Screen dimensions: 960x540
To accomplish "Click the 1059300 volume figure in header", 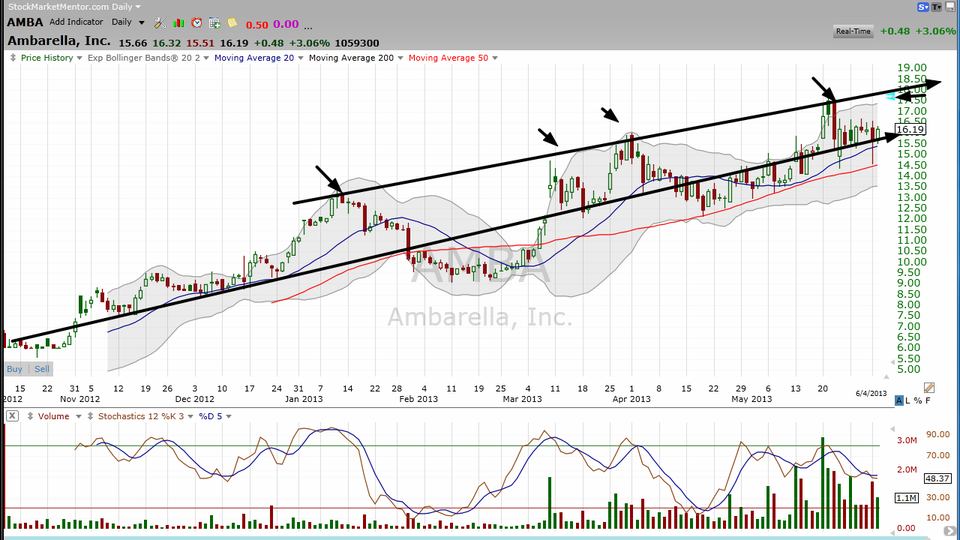I will click(357, 43).
